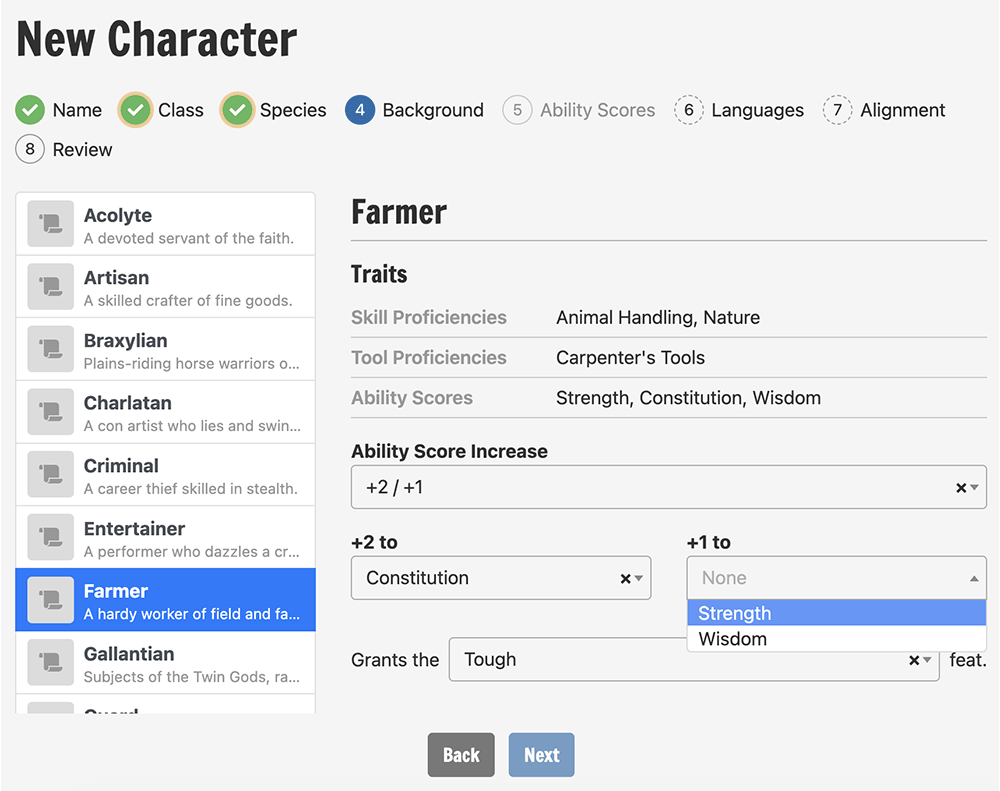Select the Charlatan background name
Screen dimensions: 1000x791
coord(128,403)
